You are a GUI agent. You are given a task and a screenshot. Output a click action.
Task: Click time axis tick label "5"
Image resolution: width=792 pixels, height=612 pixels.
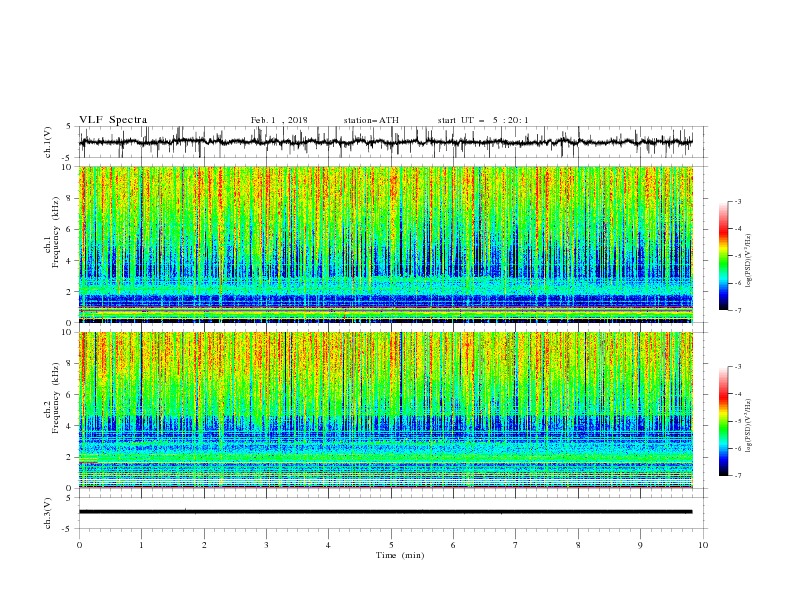(x=391, y=545)
